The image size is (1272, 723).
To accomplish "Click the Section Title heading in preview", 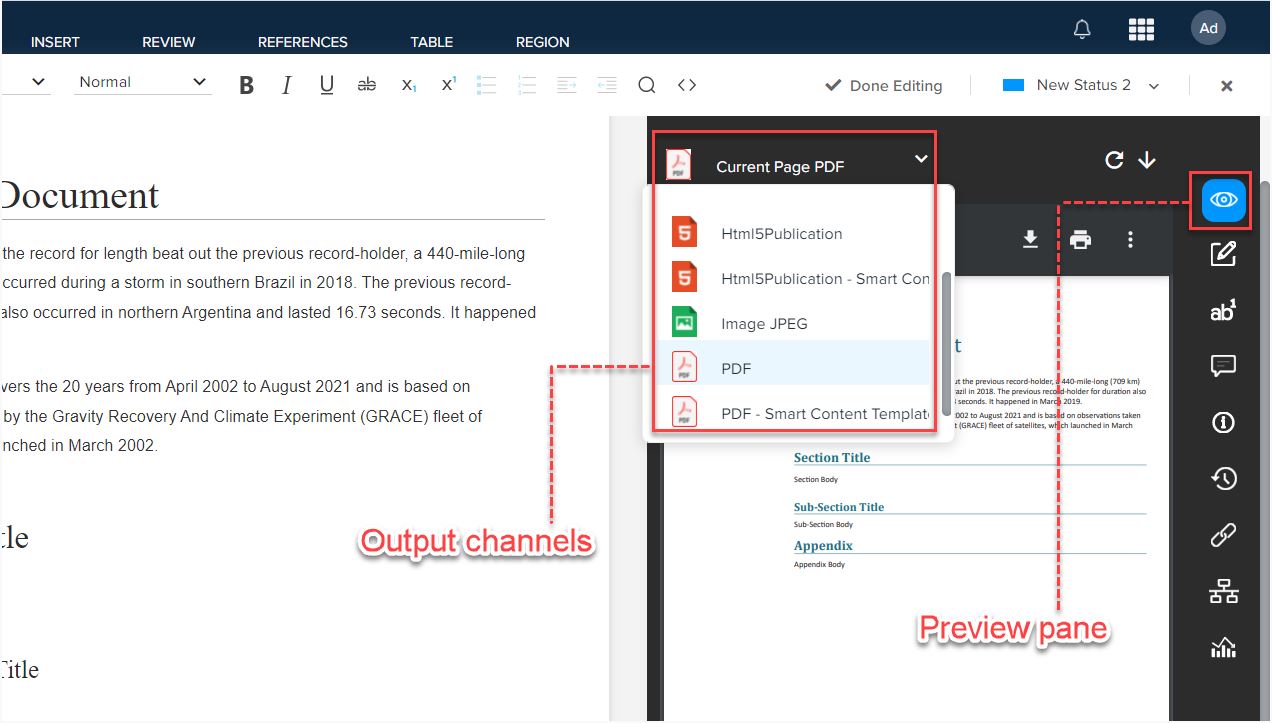I will (832, 457).
